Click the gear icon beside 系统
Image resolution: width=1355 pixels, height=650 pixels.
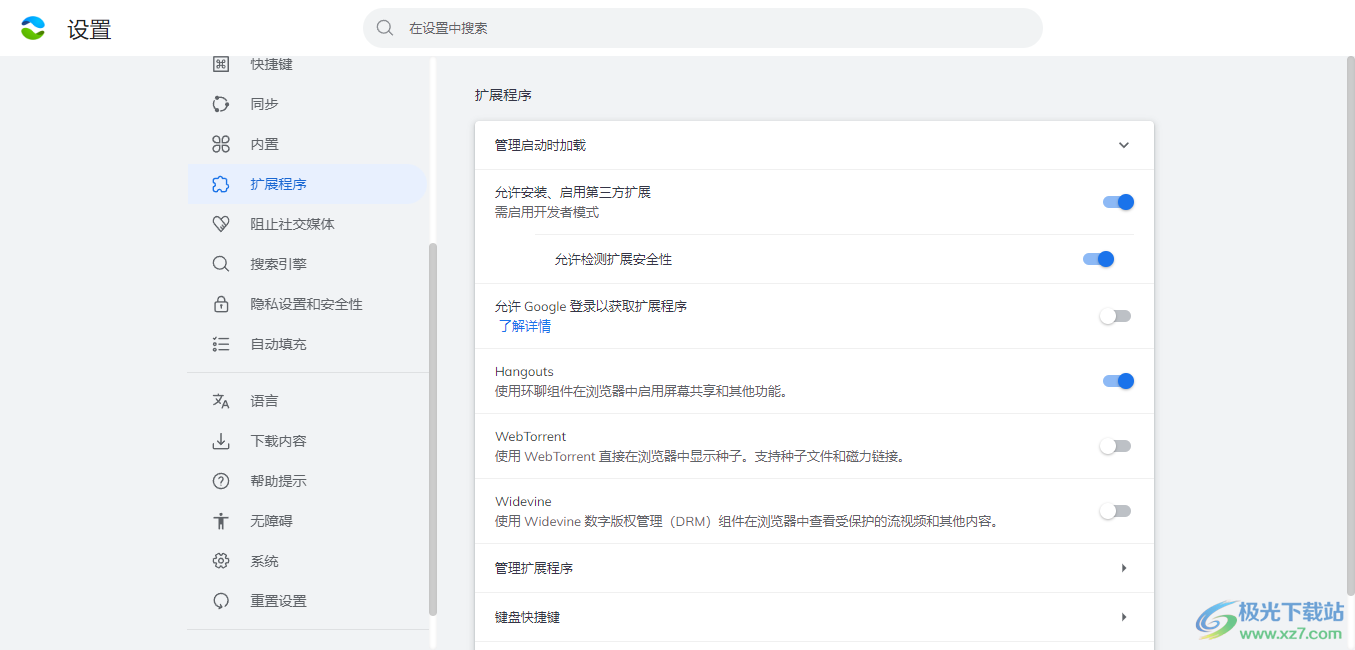[x=221, y=561]
